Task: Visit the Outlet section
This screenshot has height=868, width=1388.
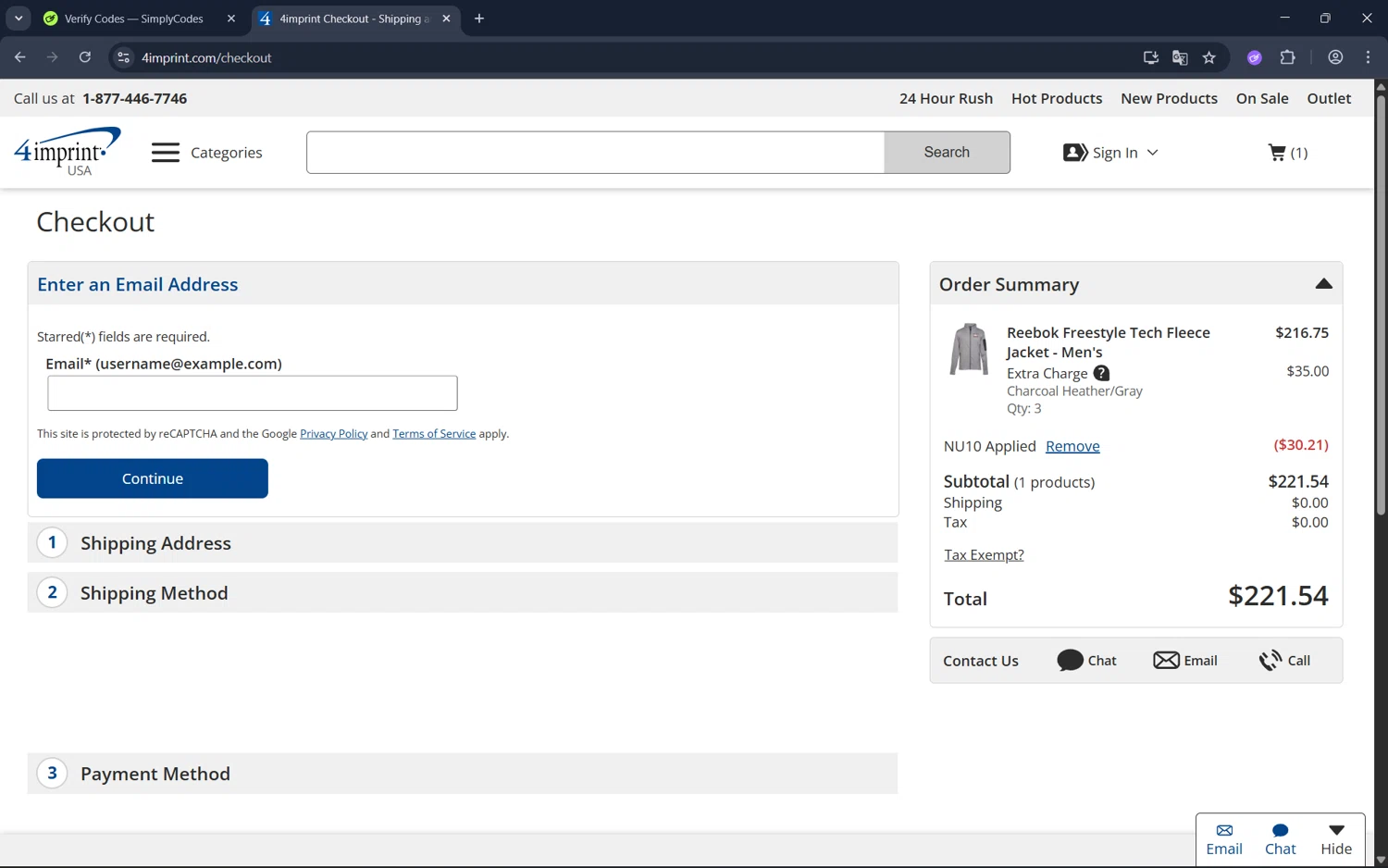Action: click(1329, 98)
